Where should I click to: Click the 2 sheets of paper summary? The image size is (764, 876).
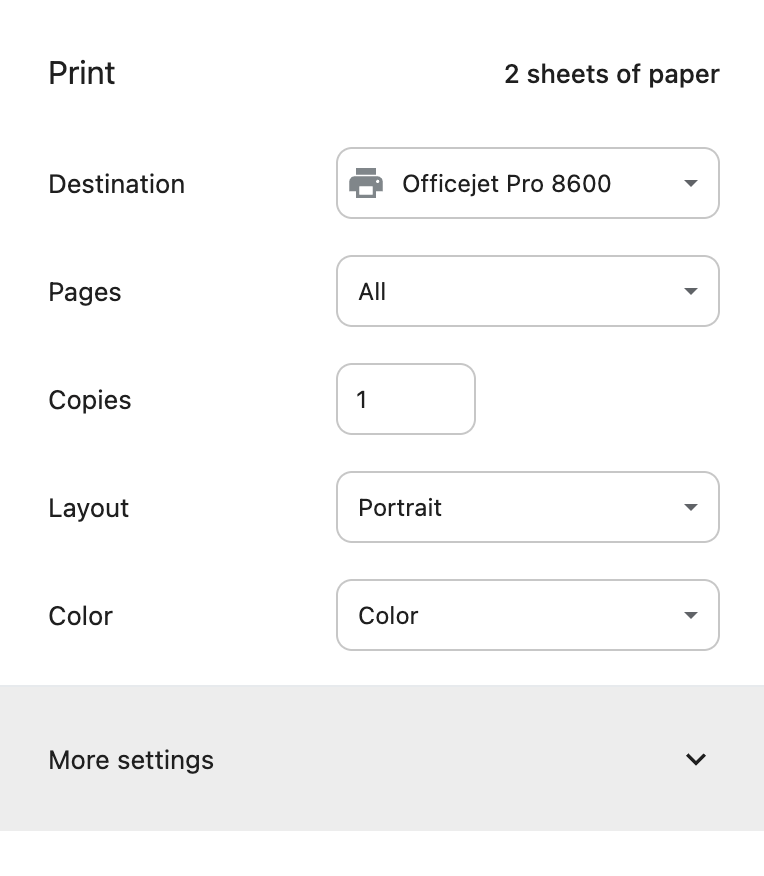click(x=612, y=74)
